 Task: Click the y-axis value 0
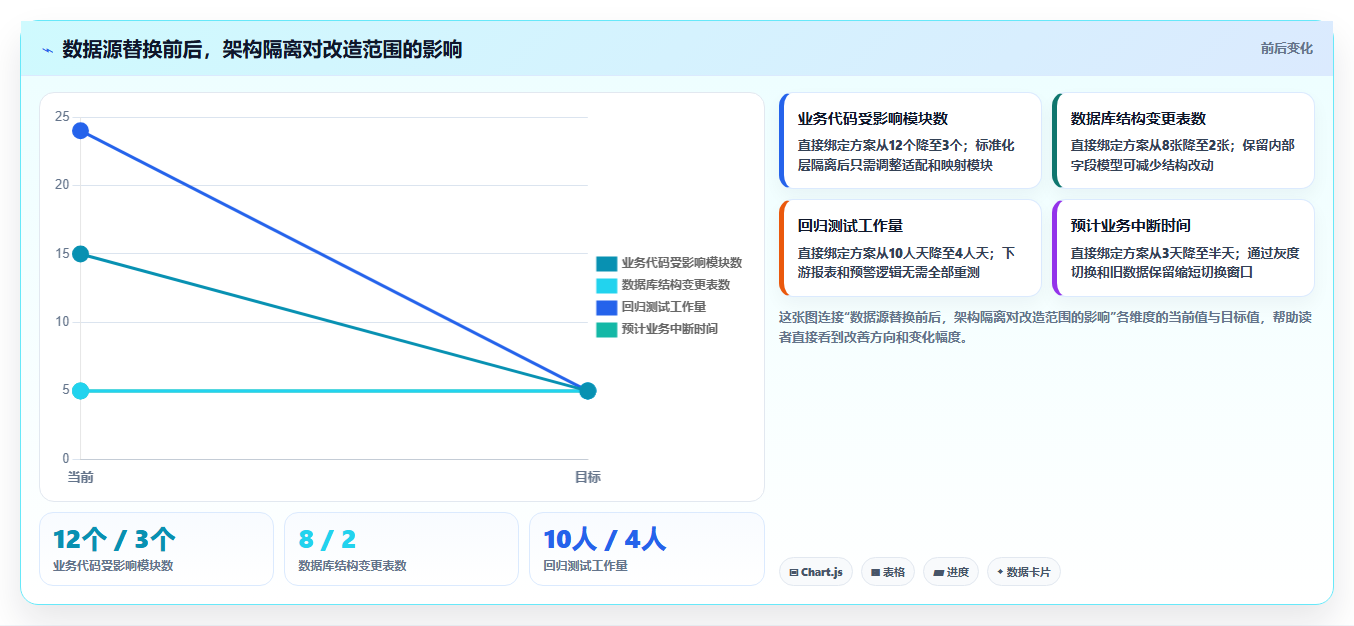(65, 459)
